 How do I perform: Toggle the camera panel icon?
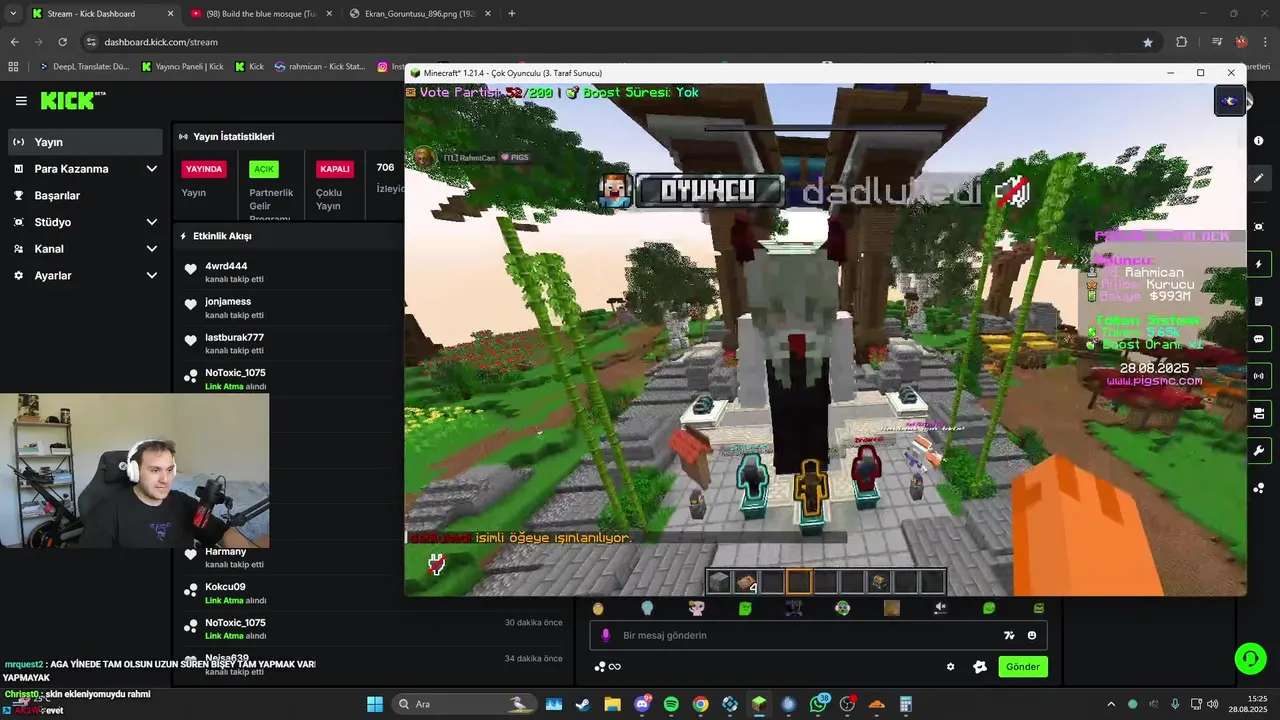1258,413
